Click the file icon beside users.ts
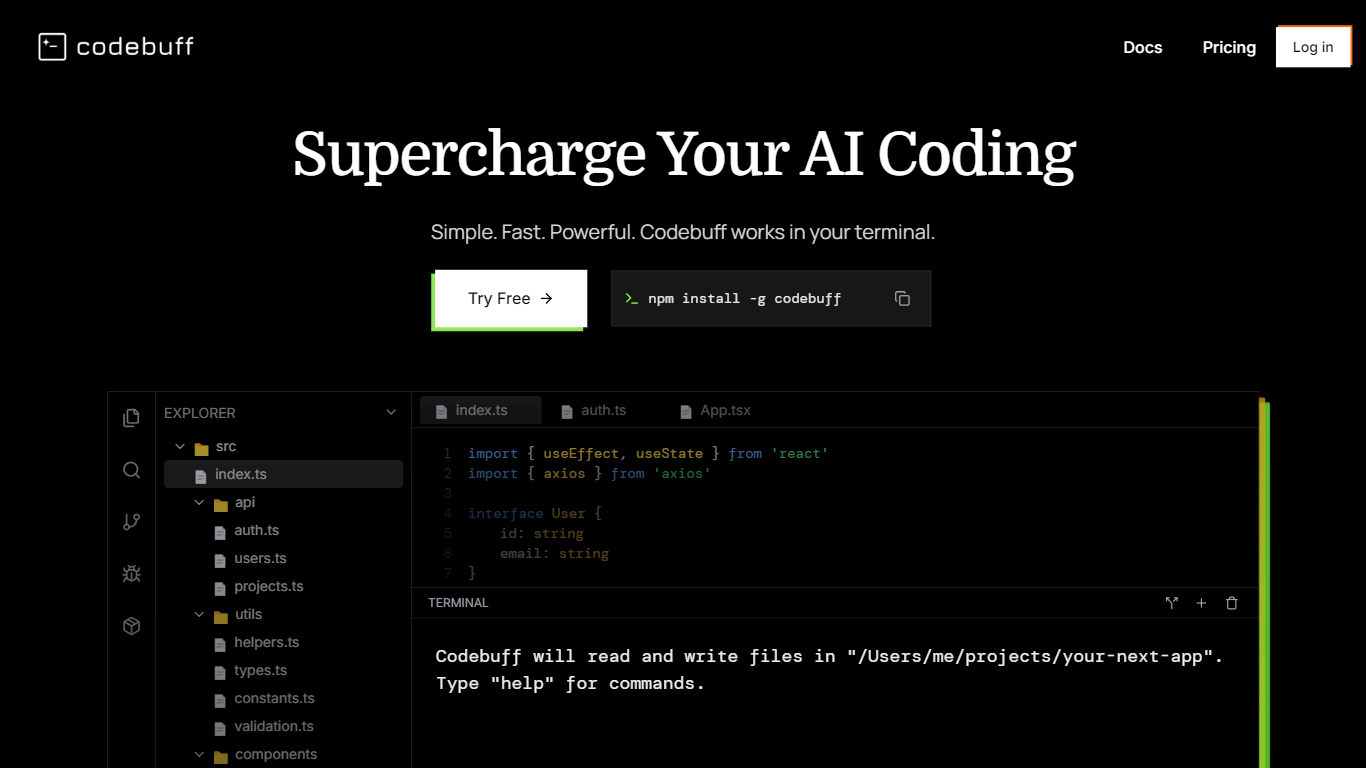Screen dimensions: 1366x768 coord(221,559)
